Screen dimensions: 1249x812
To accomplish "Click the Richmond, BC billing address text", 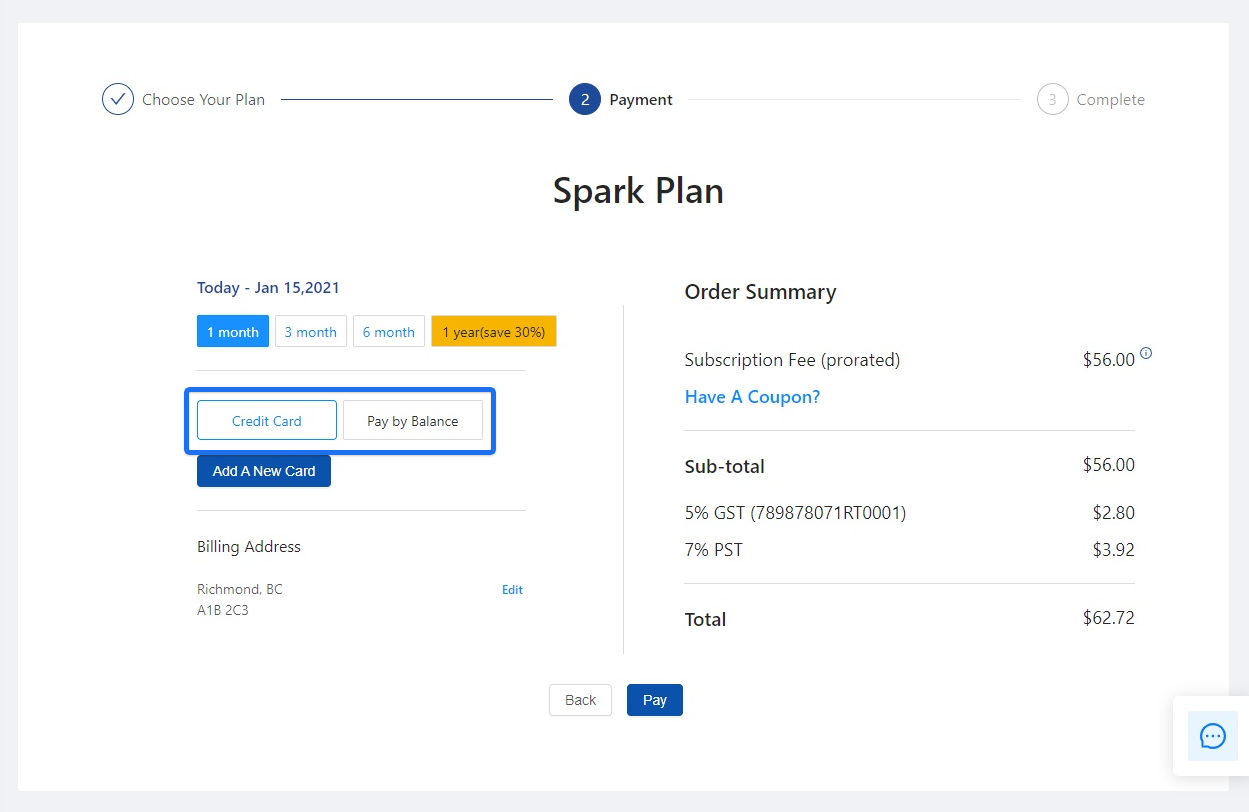I will coord(240,589).
